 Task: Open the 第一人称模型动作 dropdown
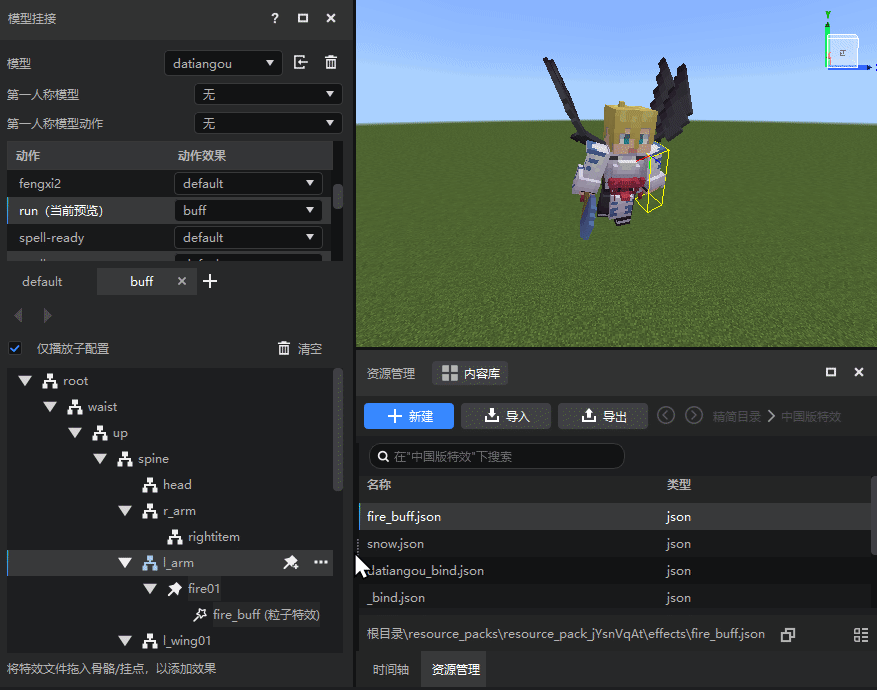click(x=268, y=123)
